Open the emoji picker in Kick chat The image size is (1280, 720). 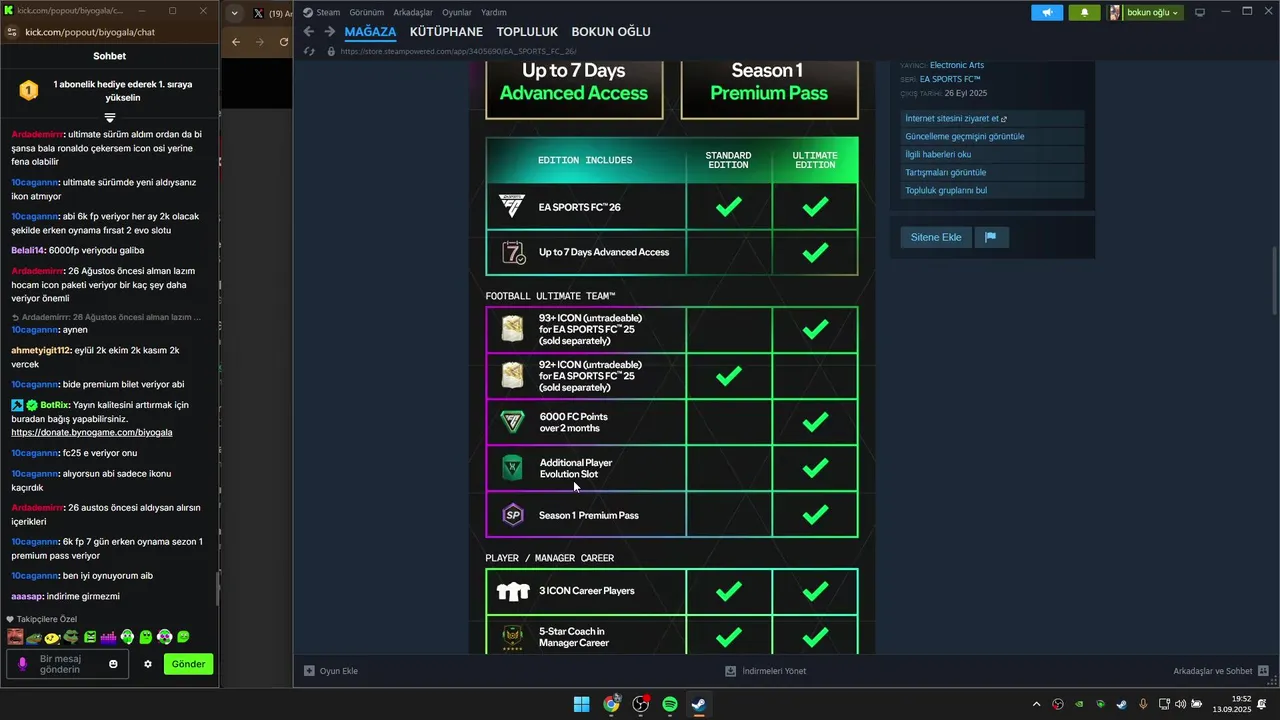[x=113, y=664]
